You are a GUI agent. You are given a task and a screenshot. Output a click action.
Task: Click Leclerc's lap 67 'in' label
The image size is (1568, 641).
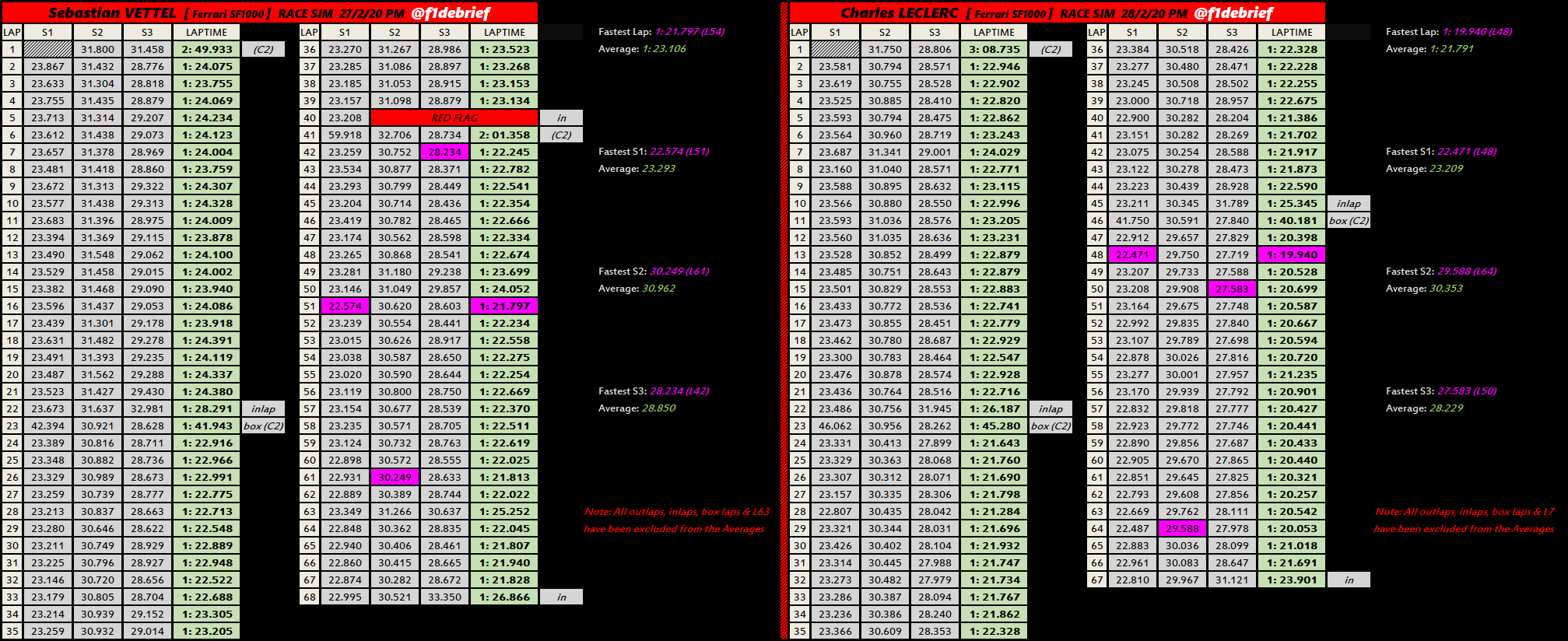[x=1349, y=580]
